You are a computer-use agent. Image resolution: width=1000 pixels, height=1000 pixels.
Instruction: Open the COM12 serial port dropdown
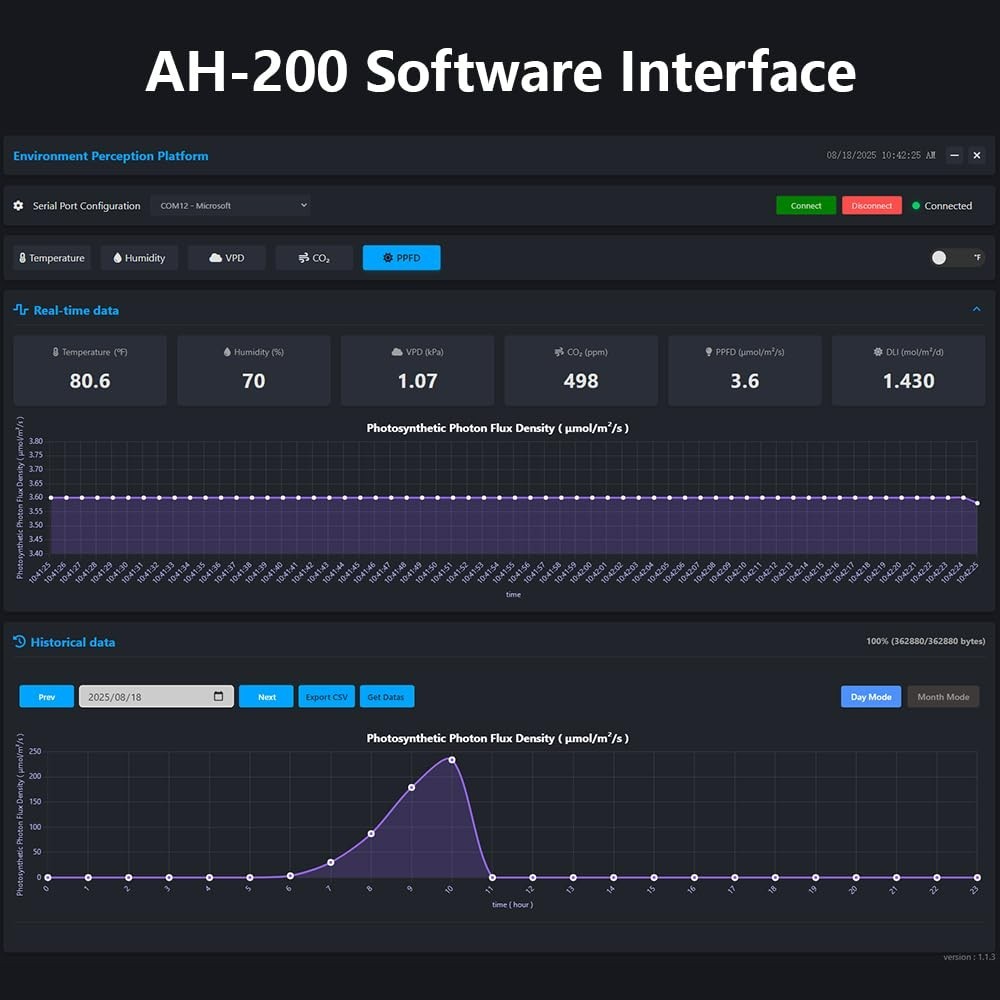click(x=230, y=205)
